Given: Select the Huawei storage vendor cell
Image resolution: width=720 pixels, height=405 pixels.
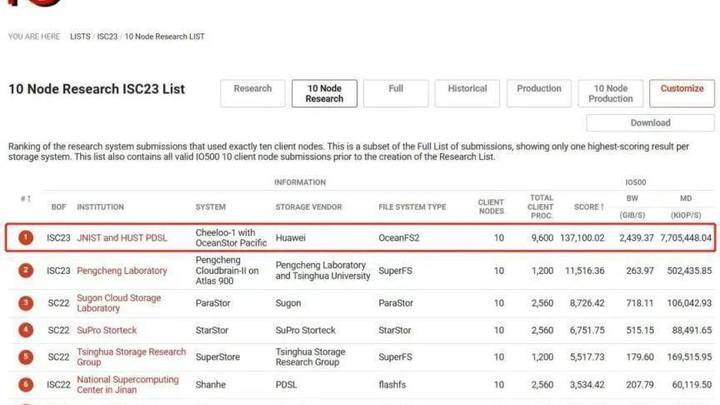Looking at the screenshot, I should point(290,238).
